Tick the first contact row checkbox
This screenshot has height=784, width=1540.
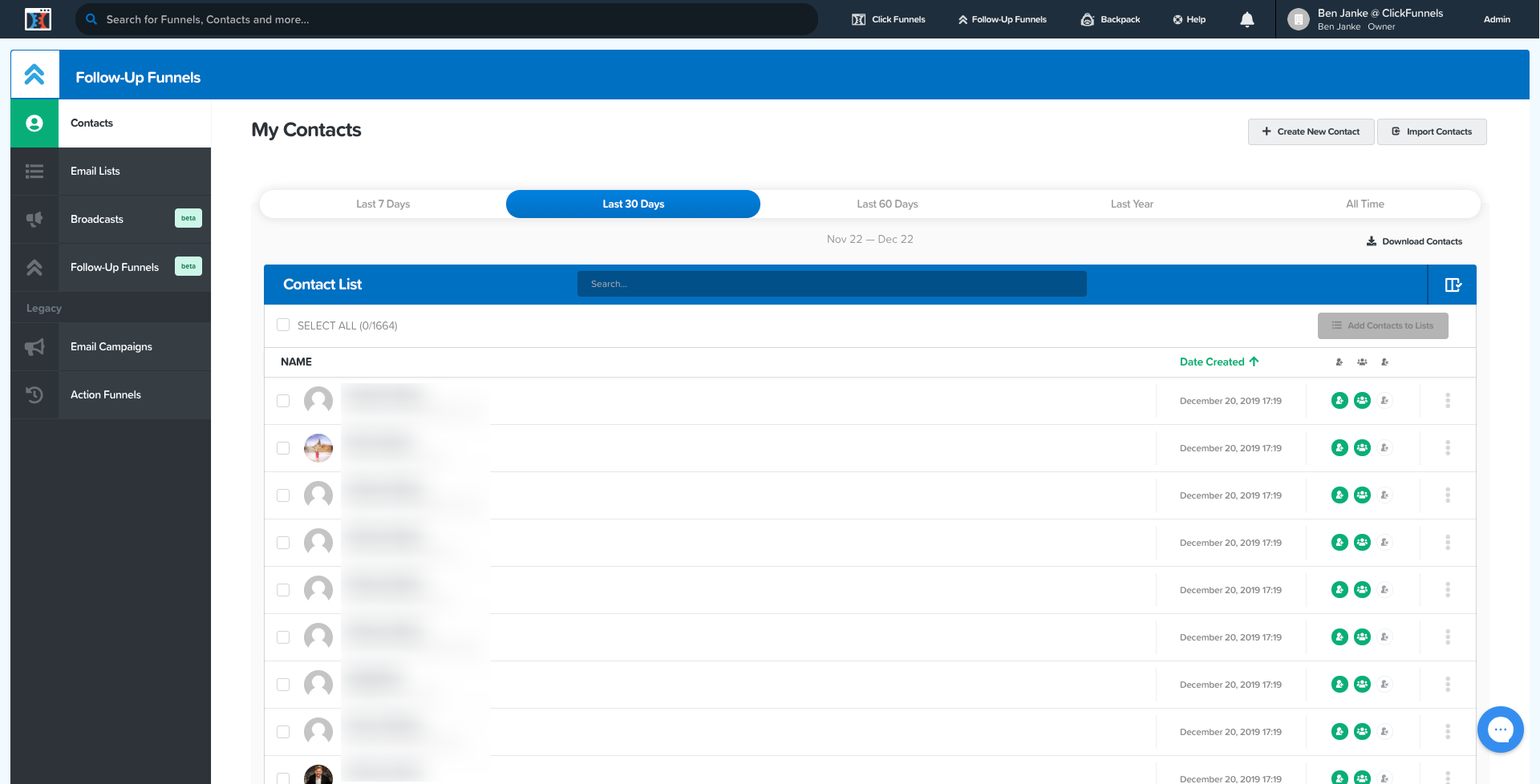tap(283, 401)
